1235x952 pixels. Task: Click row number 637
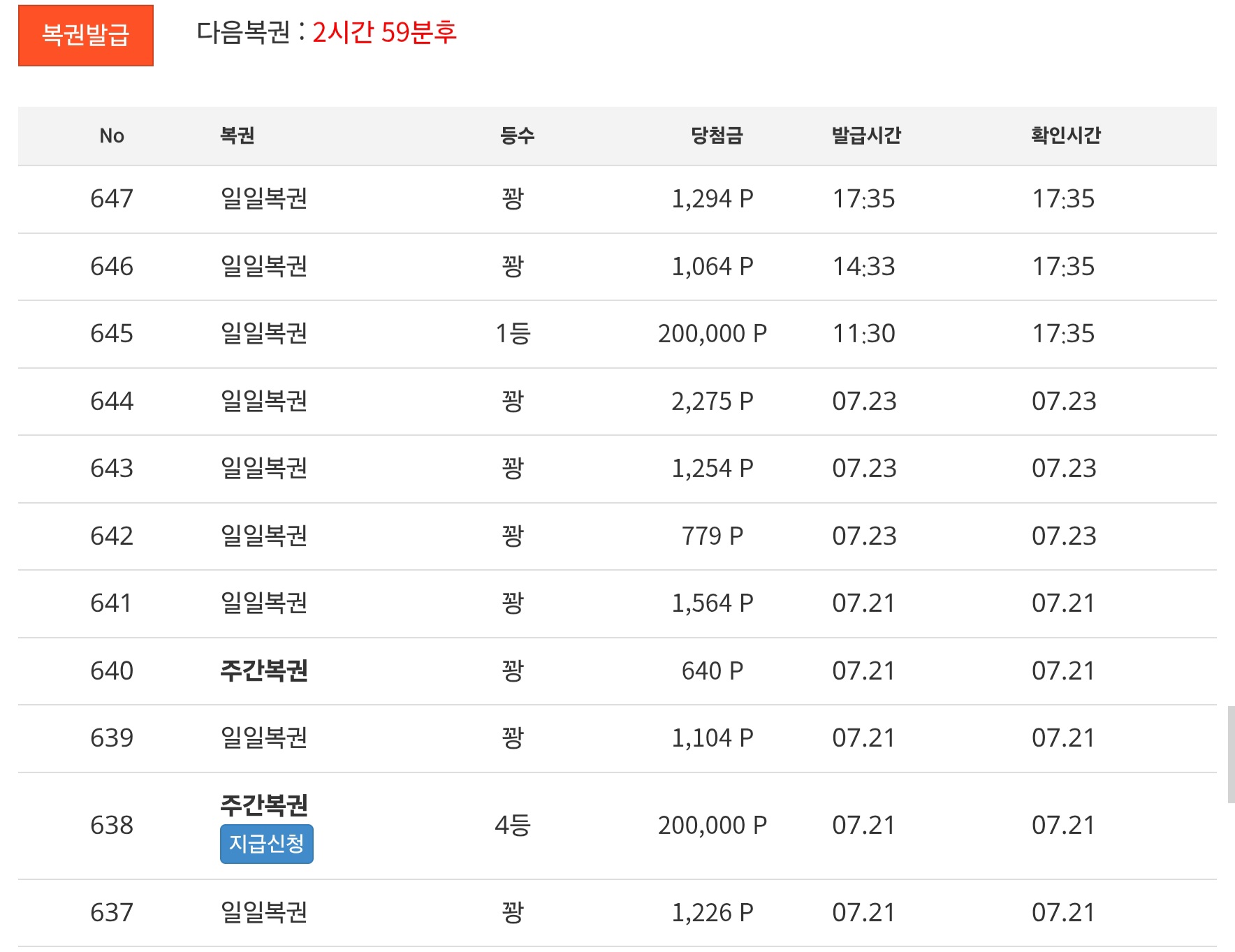point(112,913)
